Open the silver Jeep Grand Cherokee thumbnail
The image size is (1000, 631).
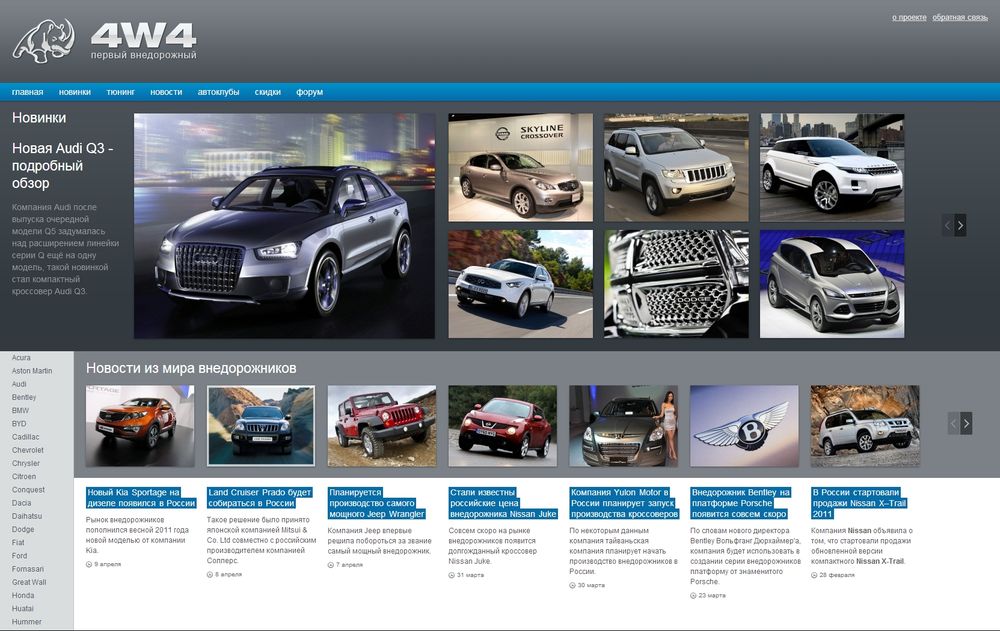pos(676,168)
